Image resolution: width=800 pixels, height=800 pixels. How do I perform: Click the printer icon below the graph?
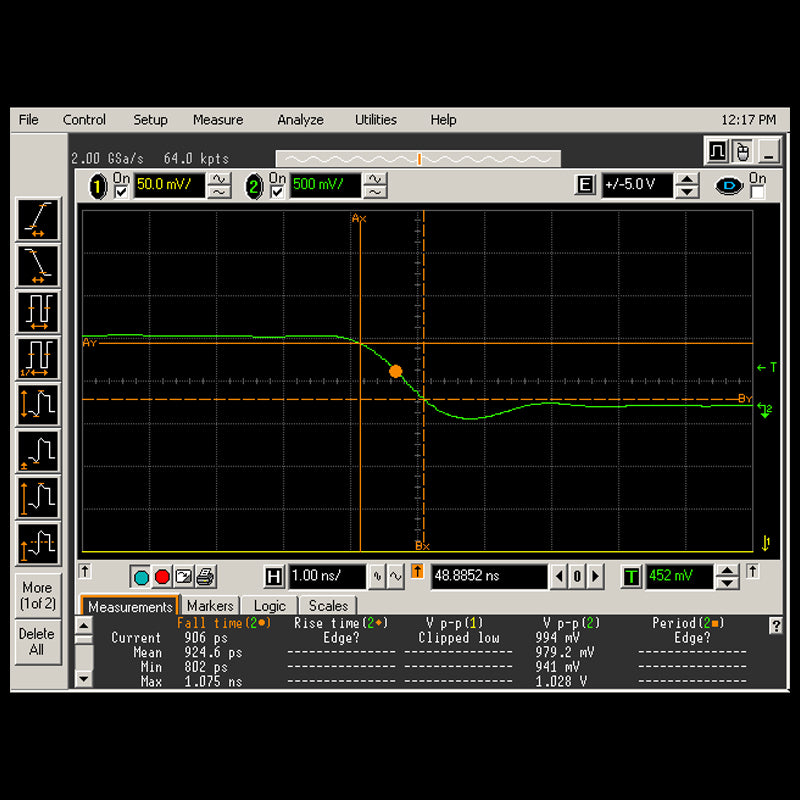point(205,577)
